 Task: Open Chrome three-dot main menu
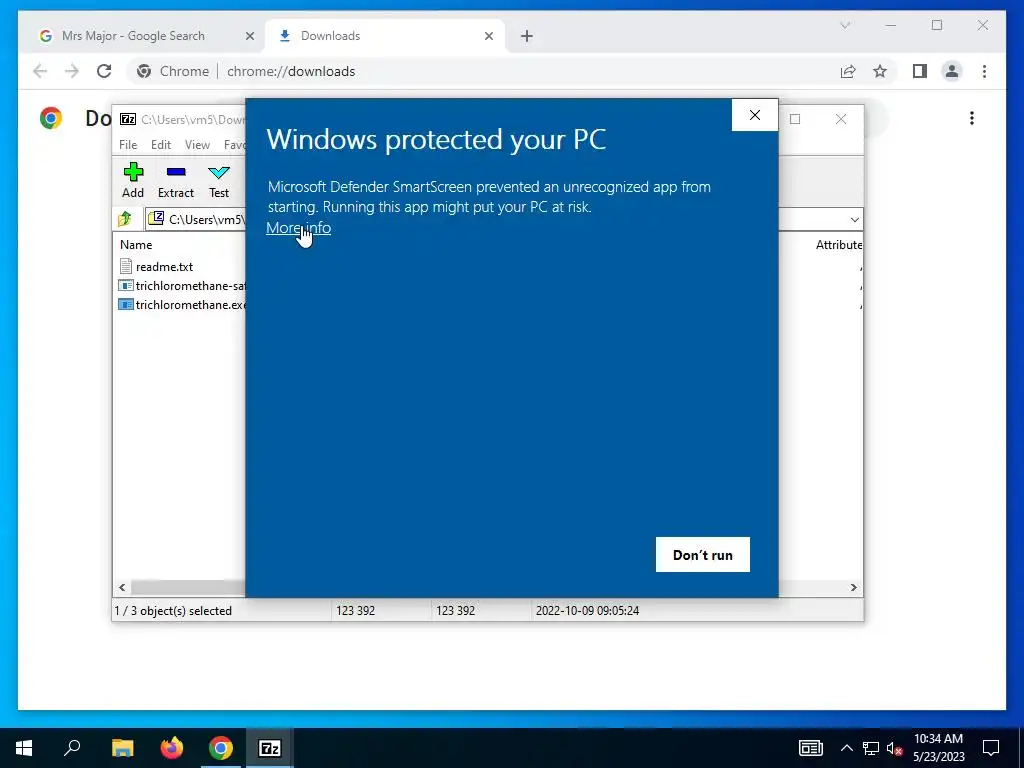[x=984, y=71]
